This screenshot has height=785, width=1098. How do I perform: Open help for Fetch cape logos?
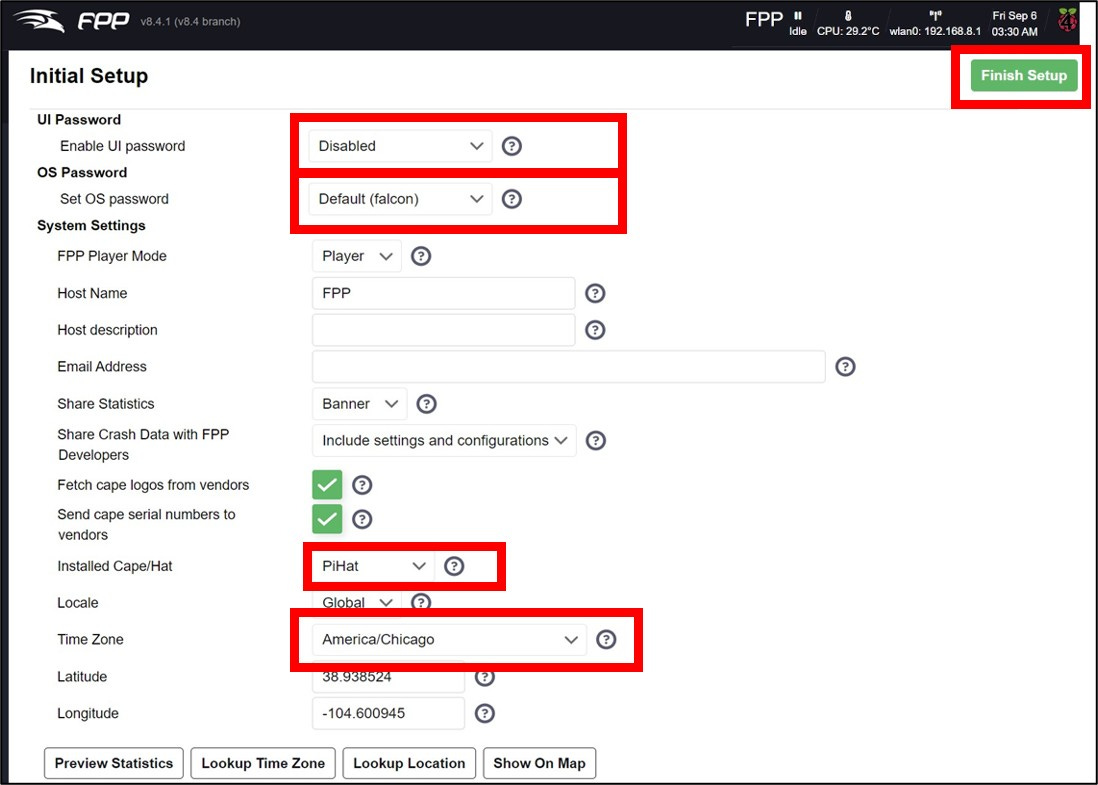click(362, 485)
